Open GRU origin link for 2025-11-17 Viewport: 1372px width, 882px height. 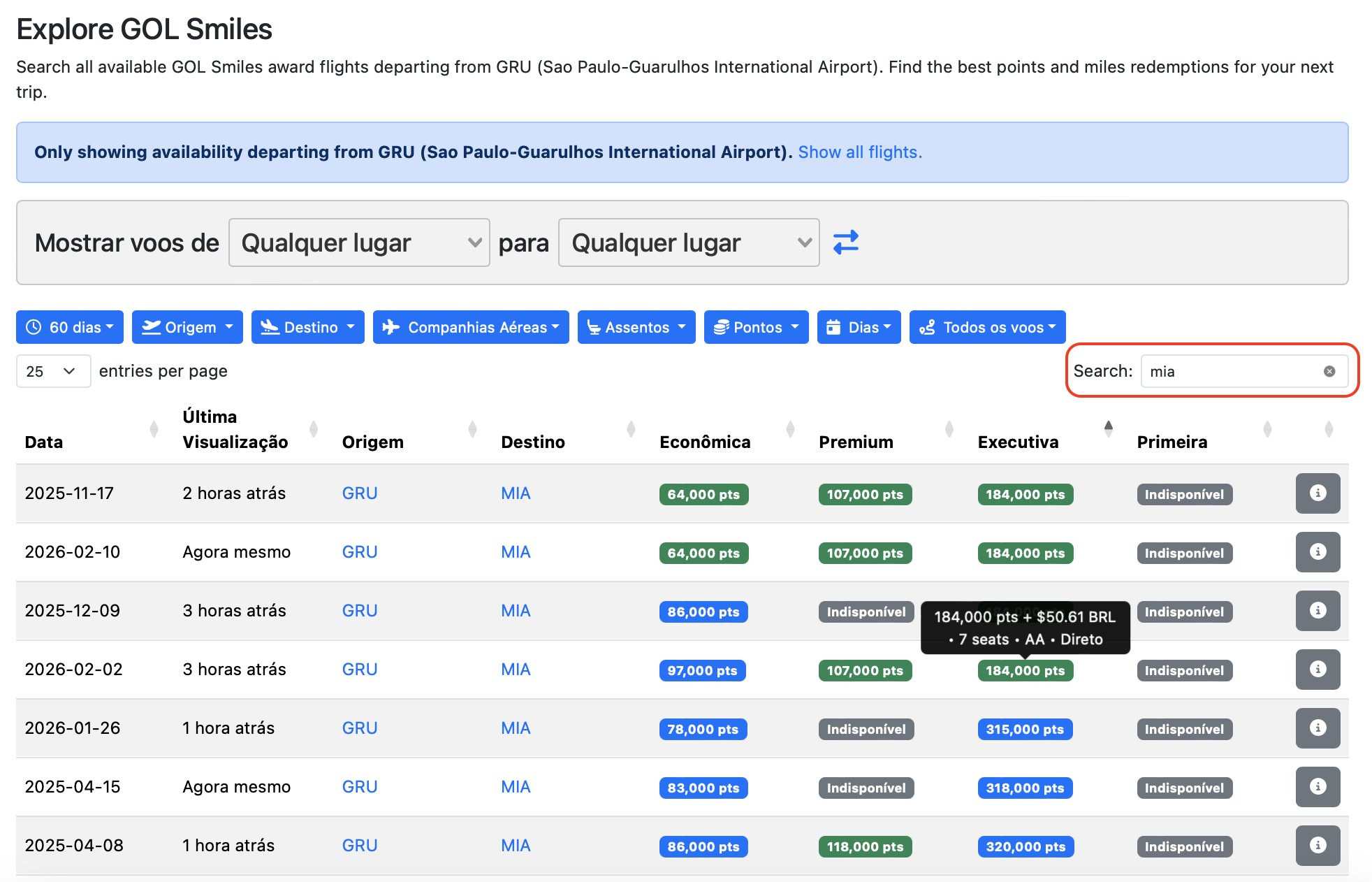360,493
